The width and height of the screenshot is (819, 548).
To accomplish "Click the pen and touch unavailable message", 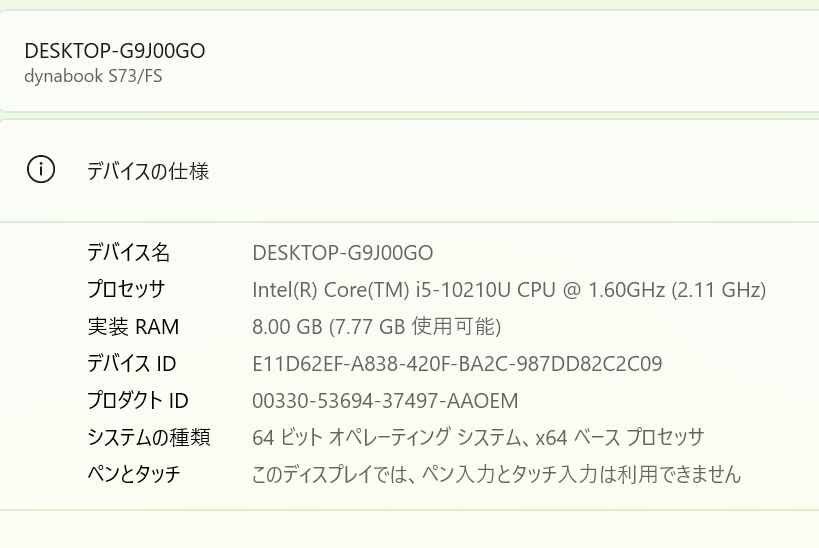I will (497, 474).
